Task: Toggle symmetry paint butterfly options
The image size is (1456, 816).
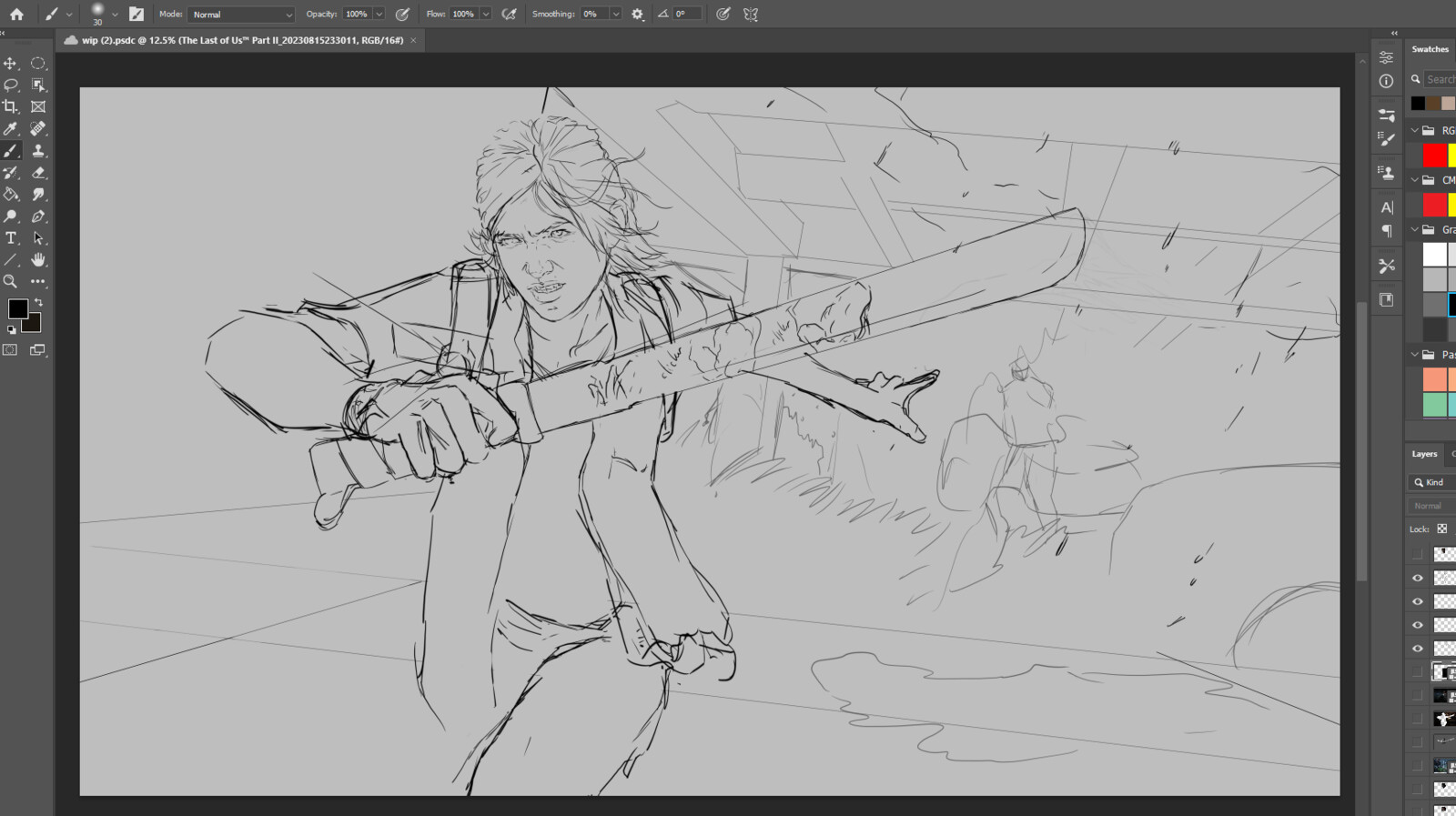Action: [751, 14]
